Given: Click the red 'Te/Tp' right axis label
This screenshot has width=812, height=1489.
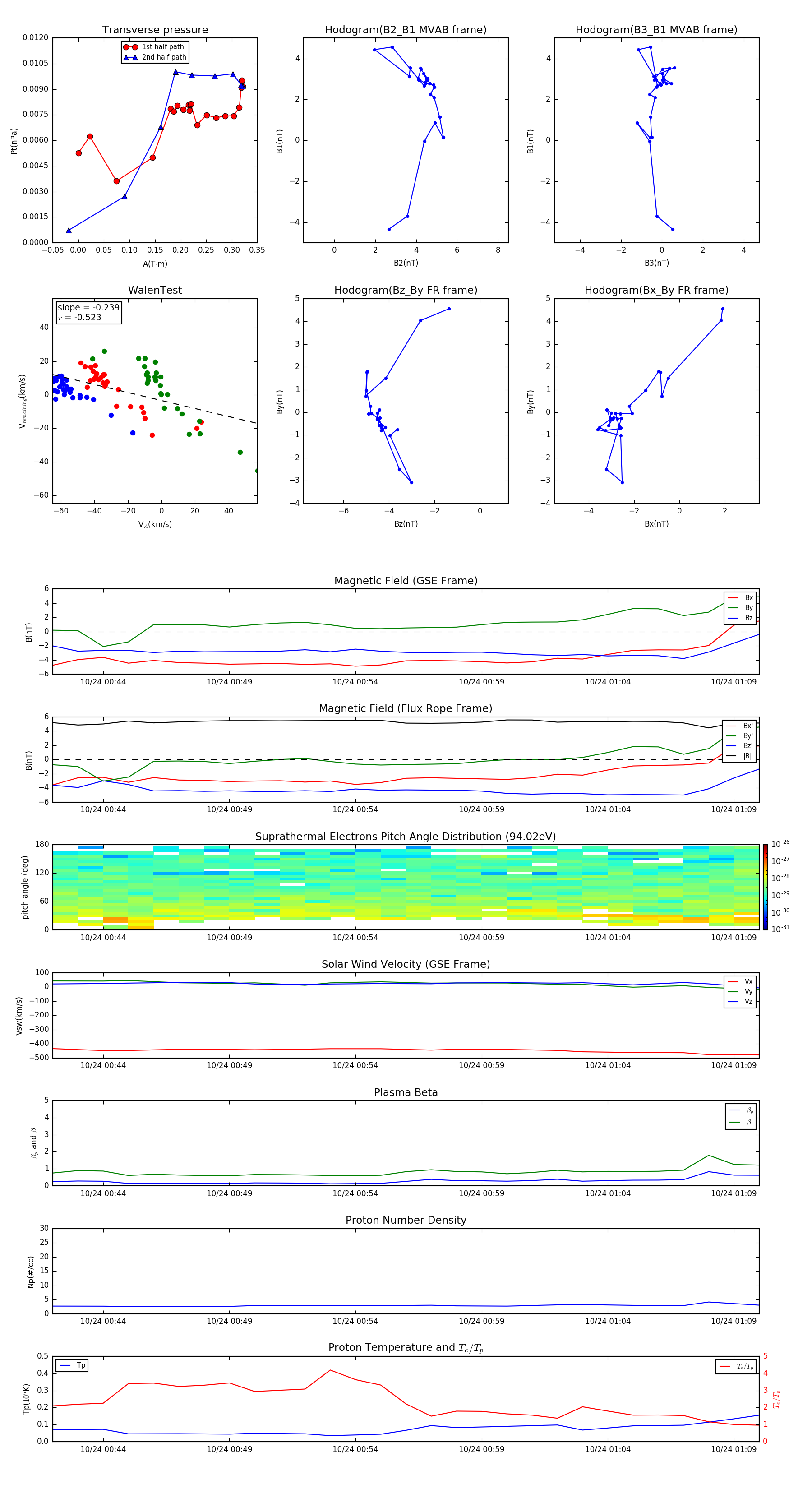Looking at the screenshot, I should pyautogui.click(x=777, y=1399).
